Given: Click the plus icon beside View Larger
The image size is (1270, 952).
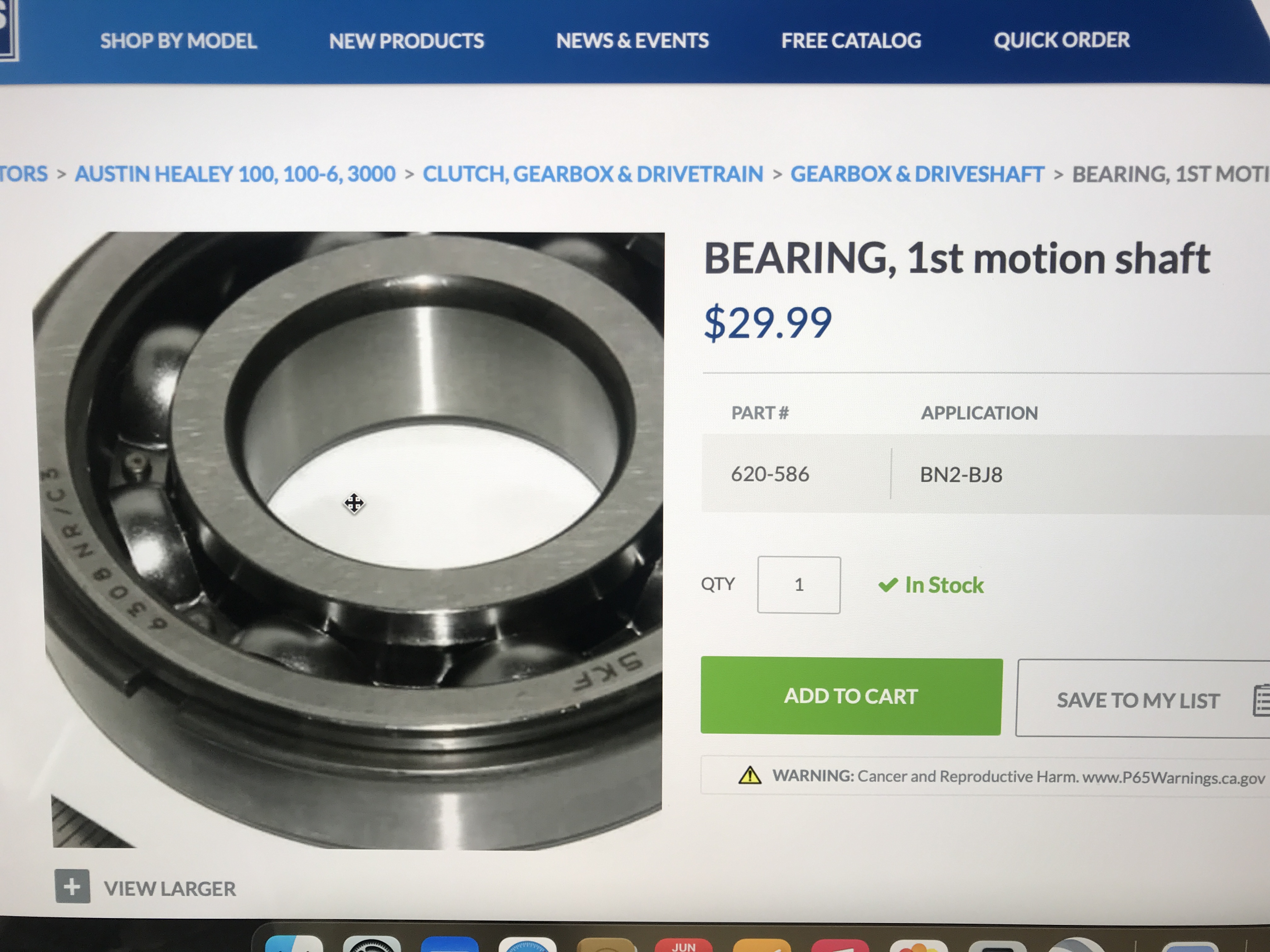Looking at the screenshot, I should click(x=72, y=887).
